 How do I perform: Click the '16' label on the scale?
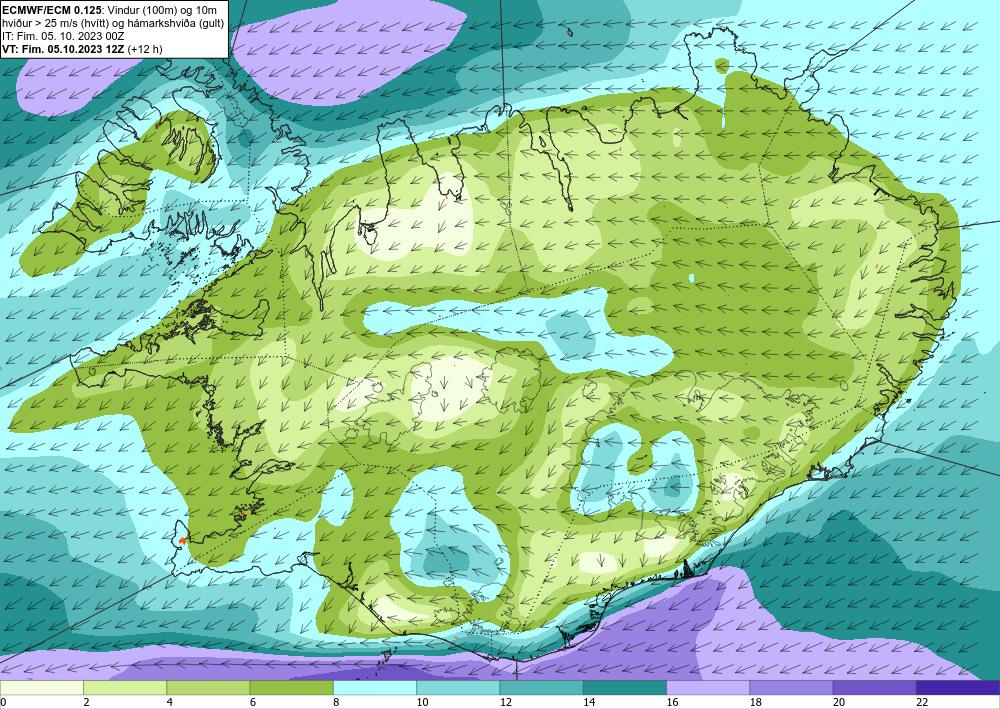[x=672, y=702]
